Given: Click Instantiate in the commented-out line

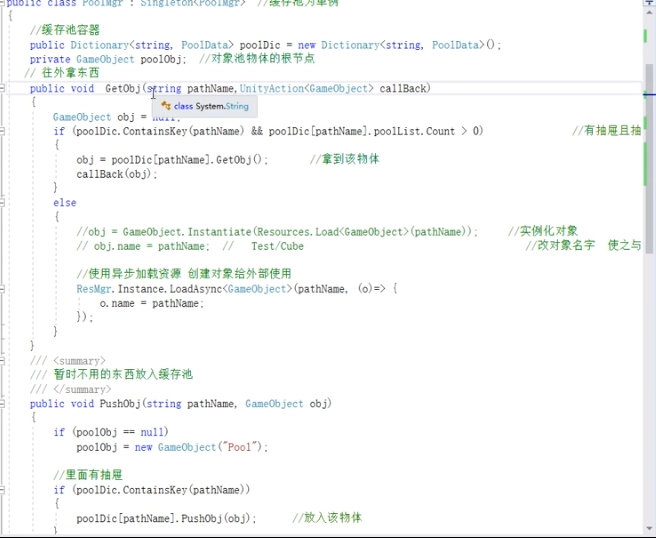Looking at the screenshot, I should point(219,232).
